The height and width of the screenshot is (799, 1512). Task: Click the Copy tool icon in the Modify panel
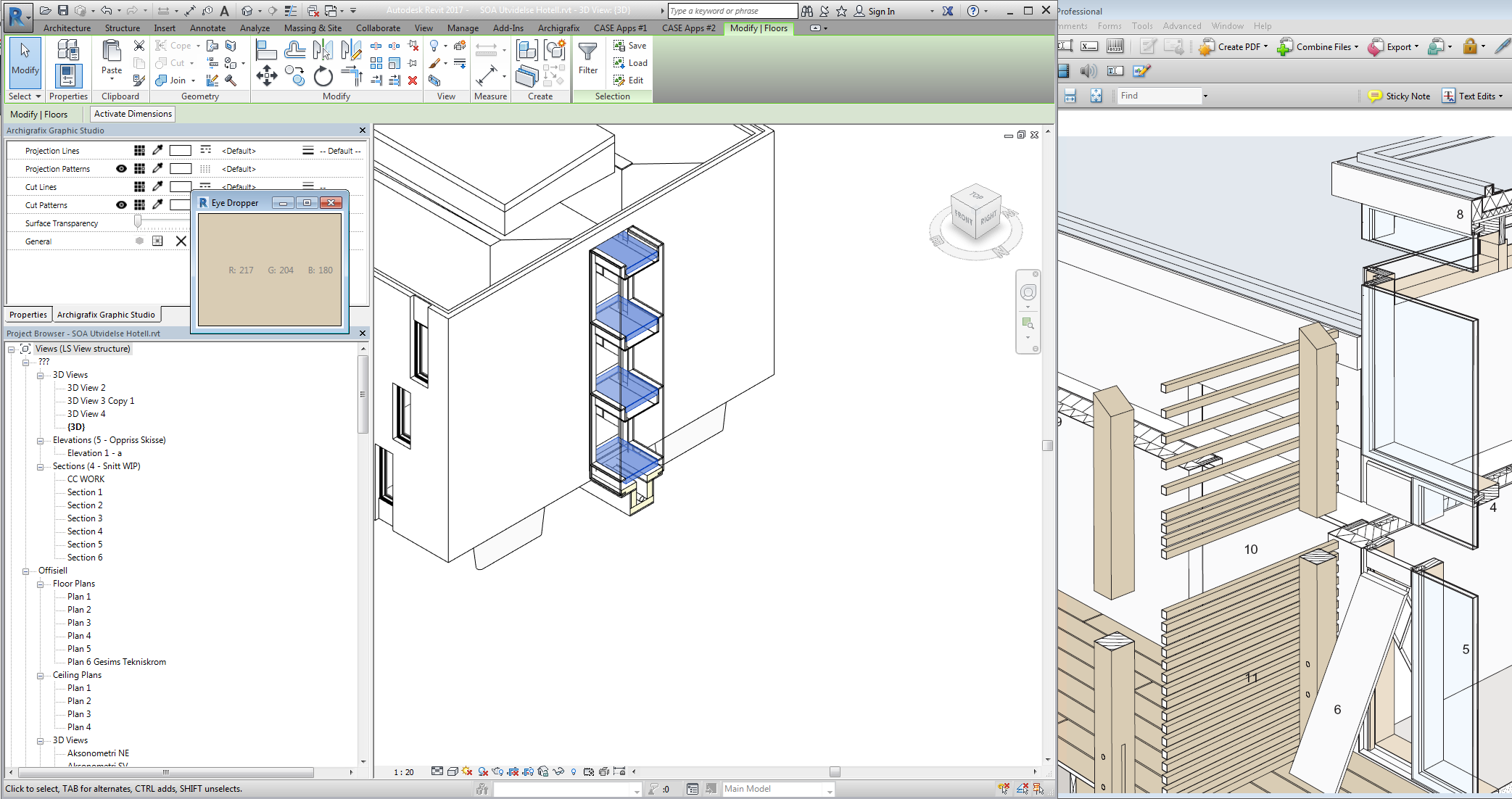294,75
